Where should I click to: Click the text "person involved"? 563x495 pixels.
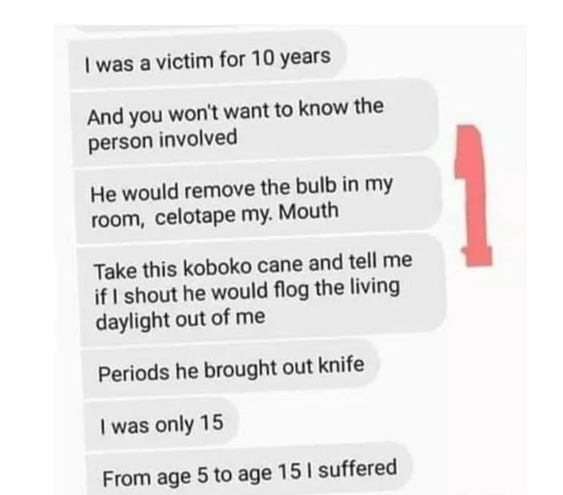162,140
